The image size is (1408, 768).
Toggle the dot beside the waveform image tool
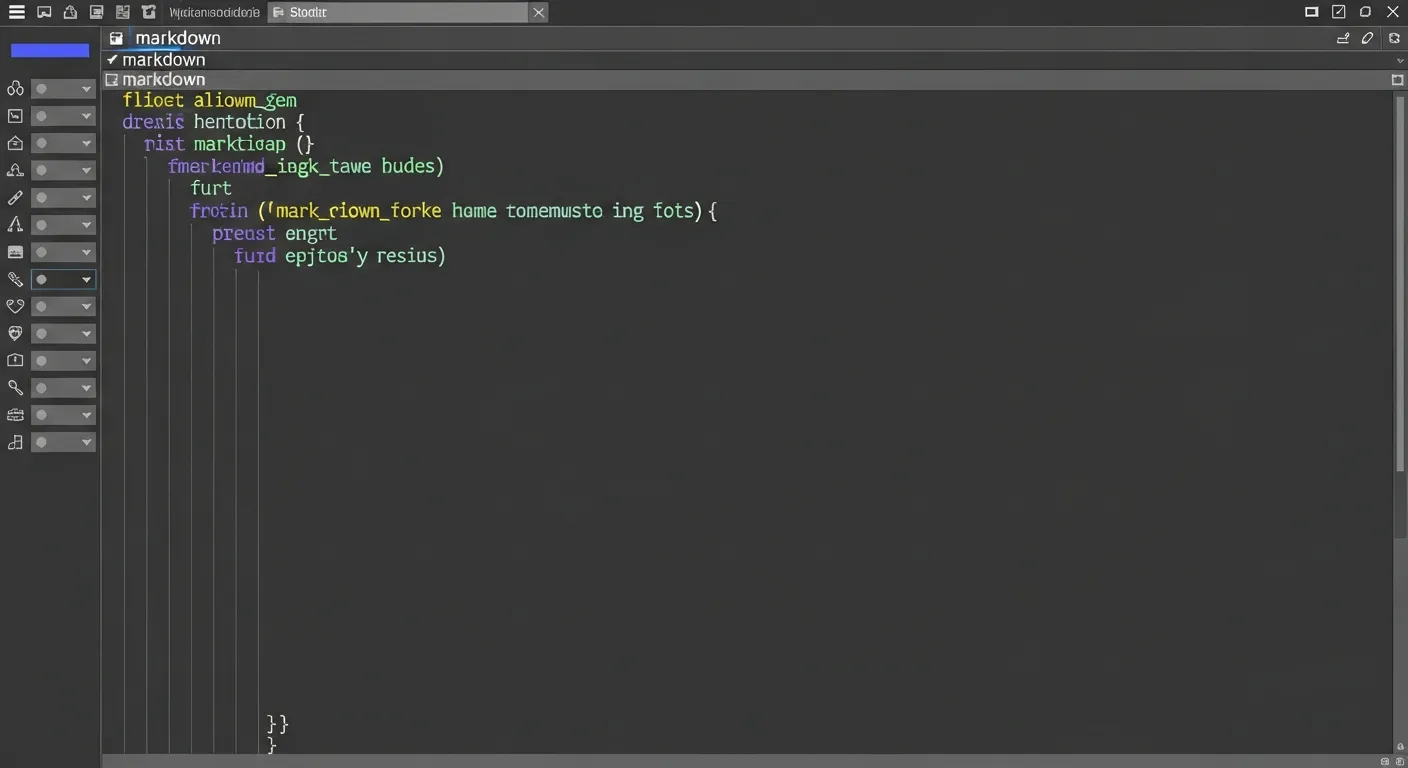click(x=41, y=252)
